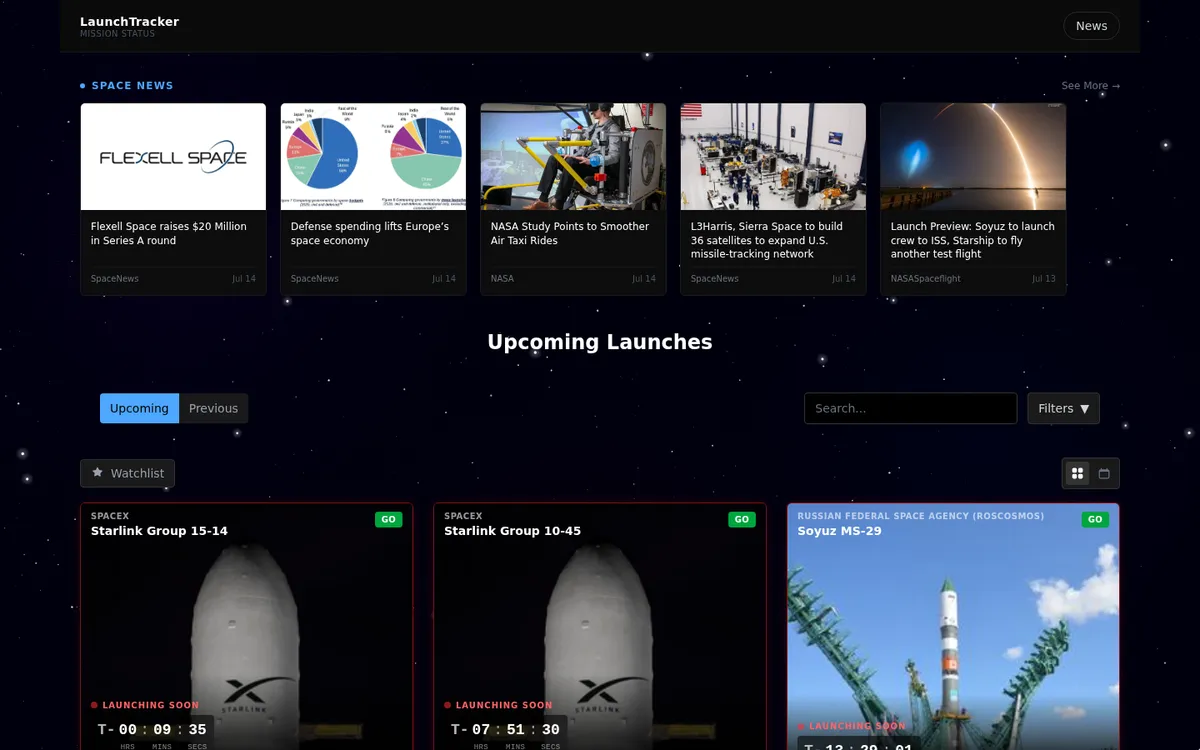This screenshot has height=750, width=1200.
Task: Click GO badge on Starlink Group 10-45
Action: (x=741, y=519)
